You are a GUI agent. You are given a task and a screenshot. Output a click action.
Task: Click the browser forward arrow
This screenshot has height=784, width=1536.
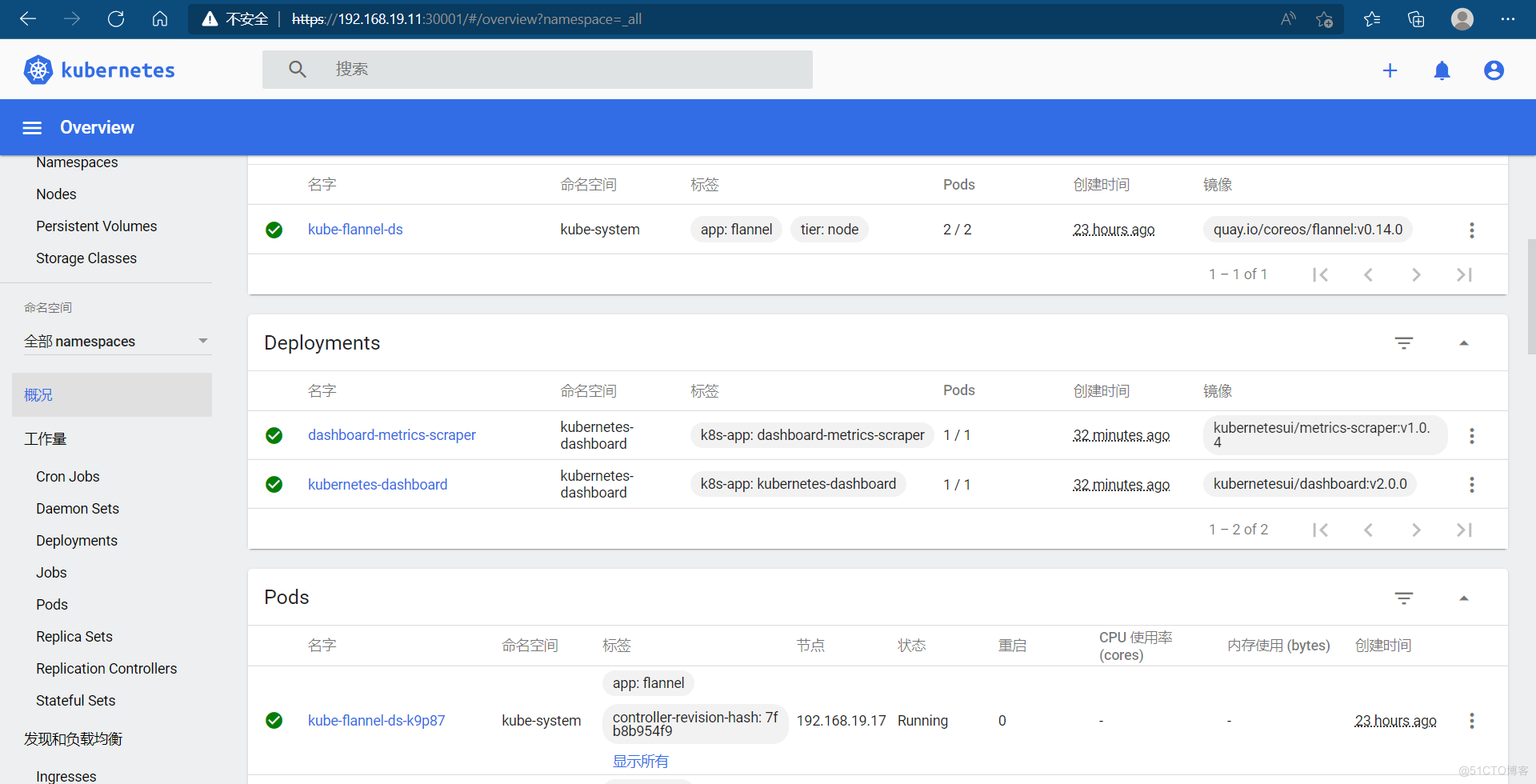(72, 18)
